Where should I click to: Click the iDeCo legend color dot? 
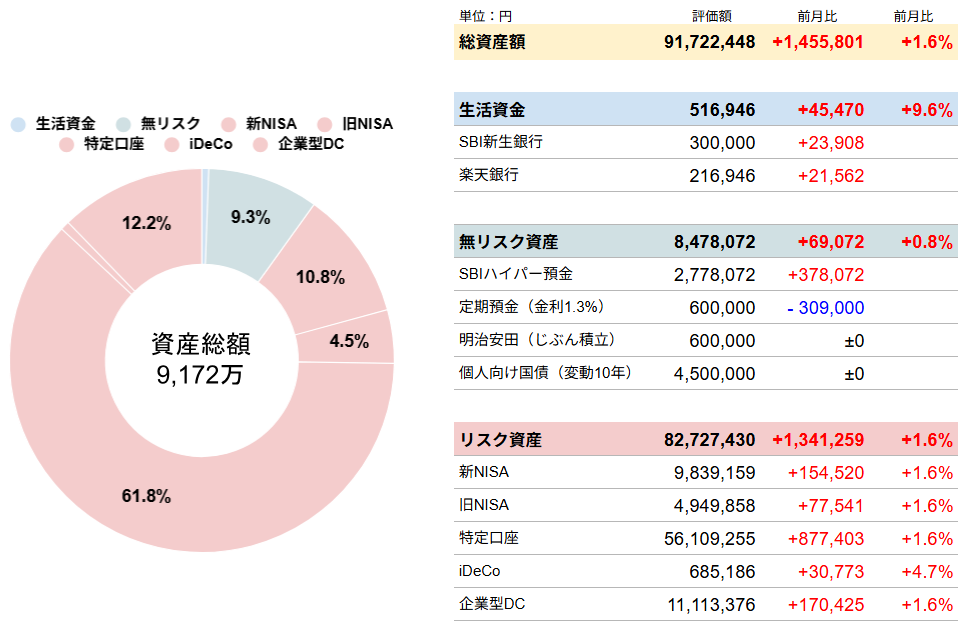click(172, 145)
